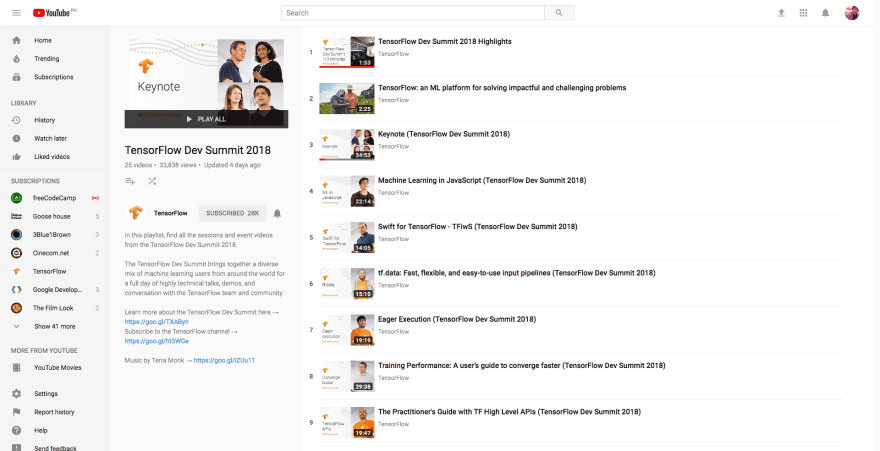Click TensorFlow channel name beside Subscribed button
The image size is (880, 451).
pyautogui.click(x=169, y=214)
